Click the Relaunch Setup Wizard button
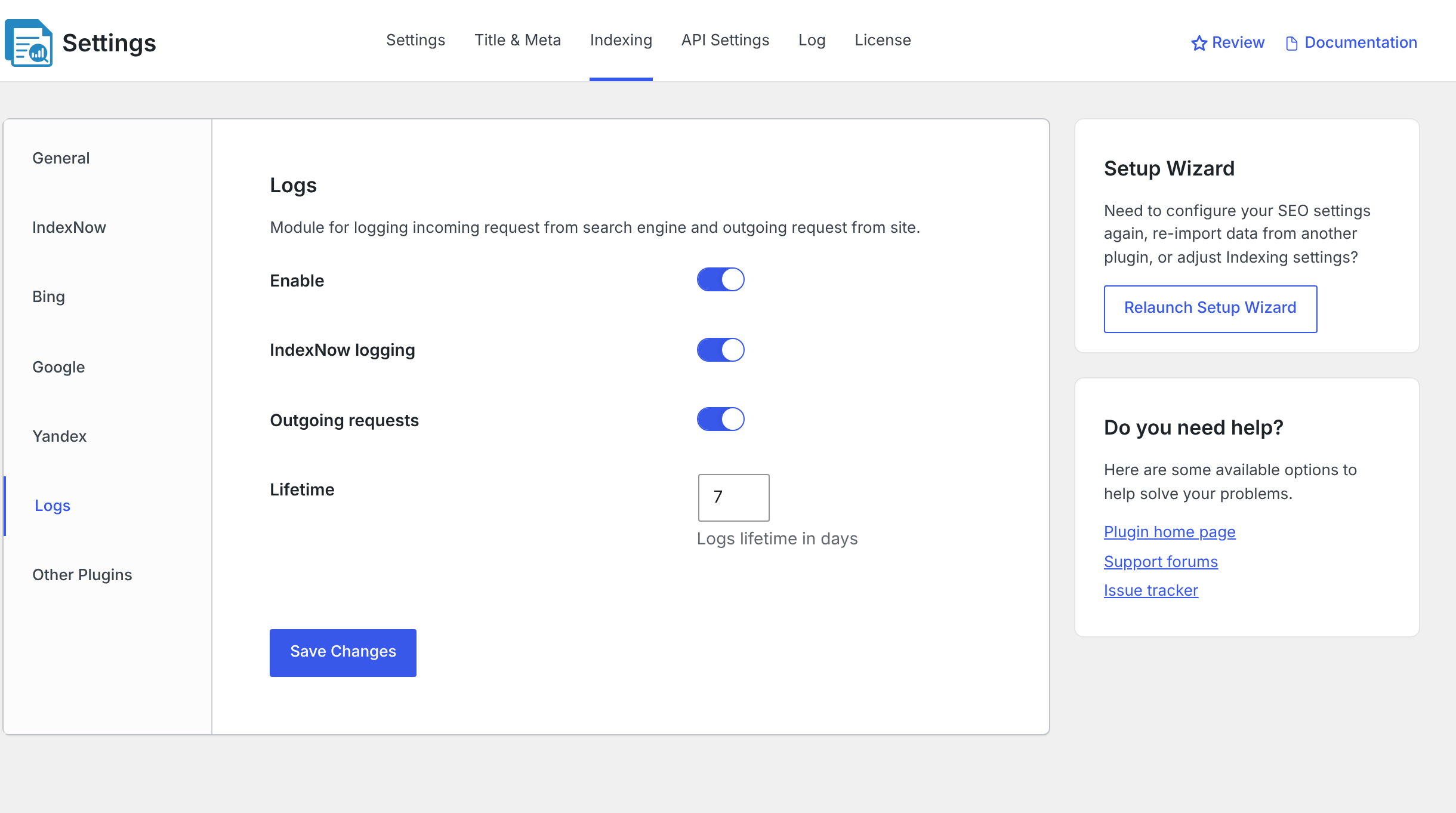This screenshot has height=813, width=1456. point(1210,309)
